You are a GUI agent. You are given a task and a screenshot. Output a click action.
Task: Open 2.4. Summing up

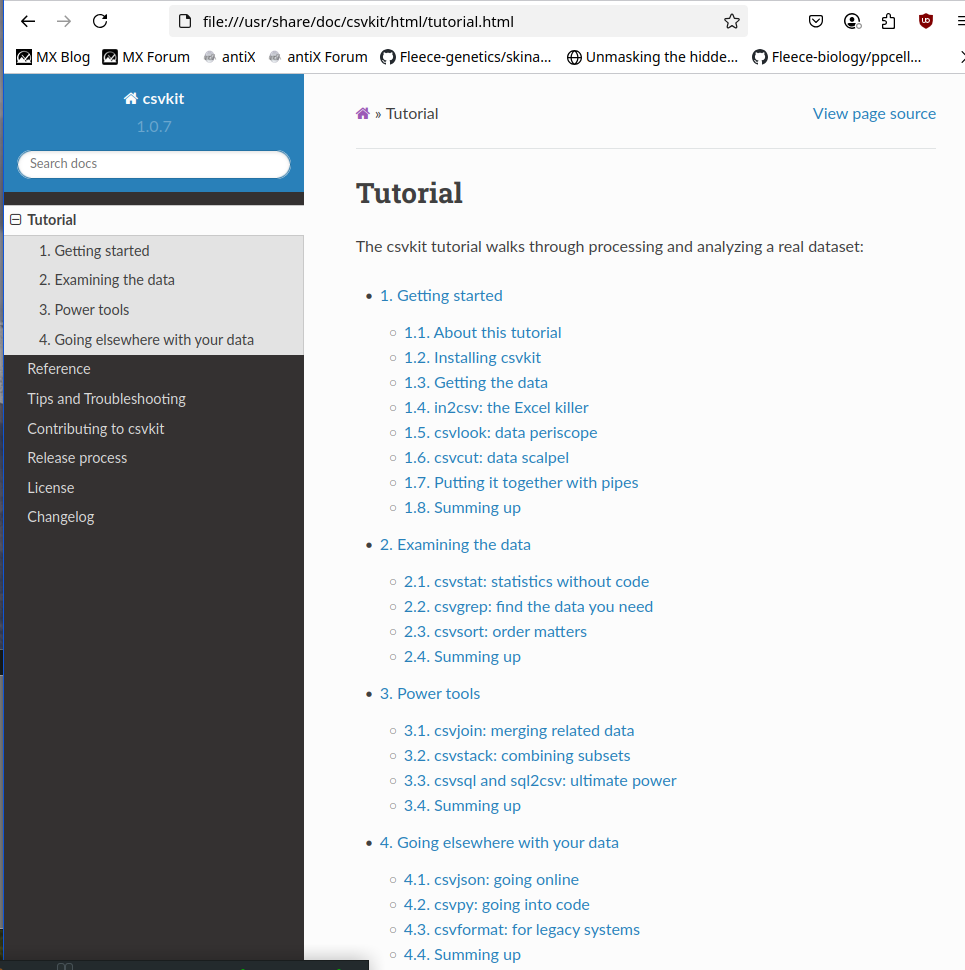click(x=462, y=656)
